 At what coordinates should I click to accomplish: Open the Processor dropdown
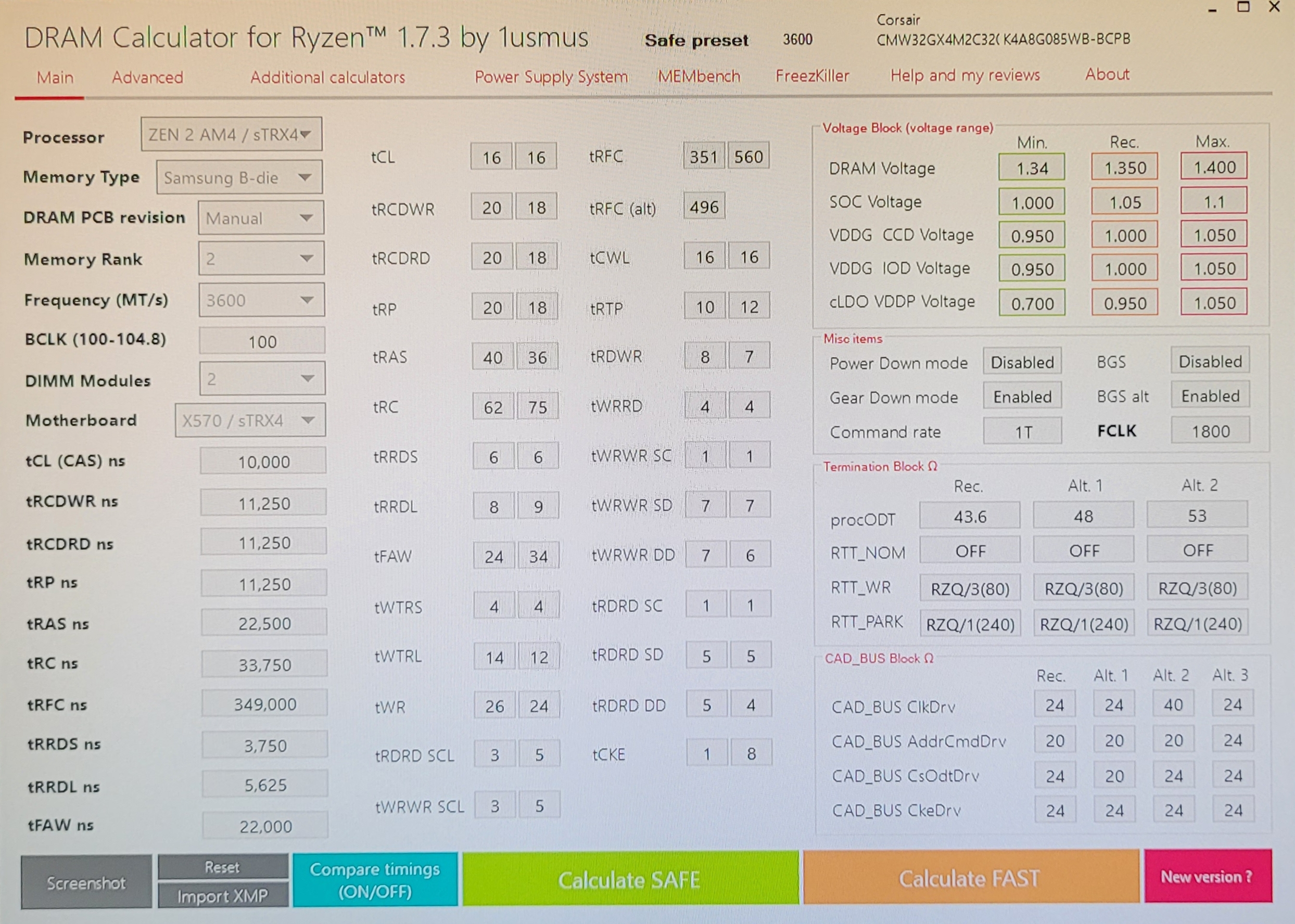coord(231,135)
